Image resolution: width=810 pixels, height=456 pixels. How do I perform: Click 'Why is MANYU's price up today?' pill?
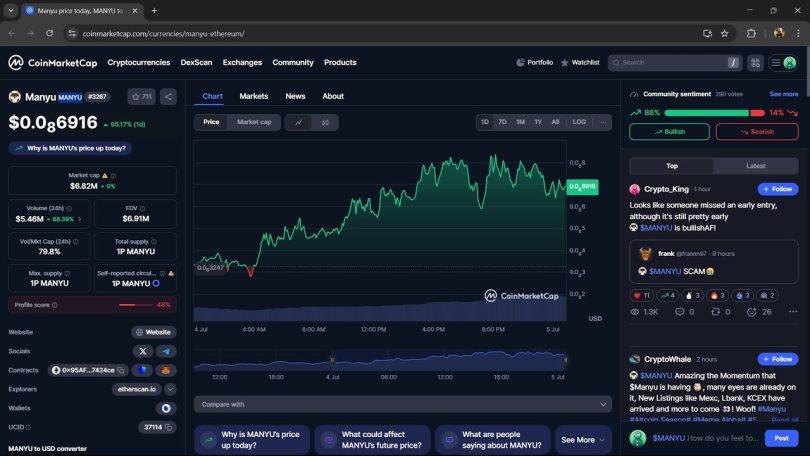pos(70,148)
